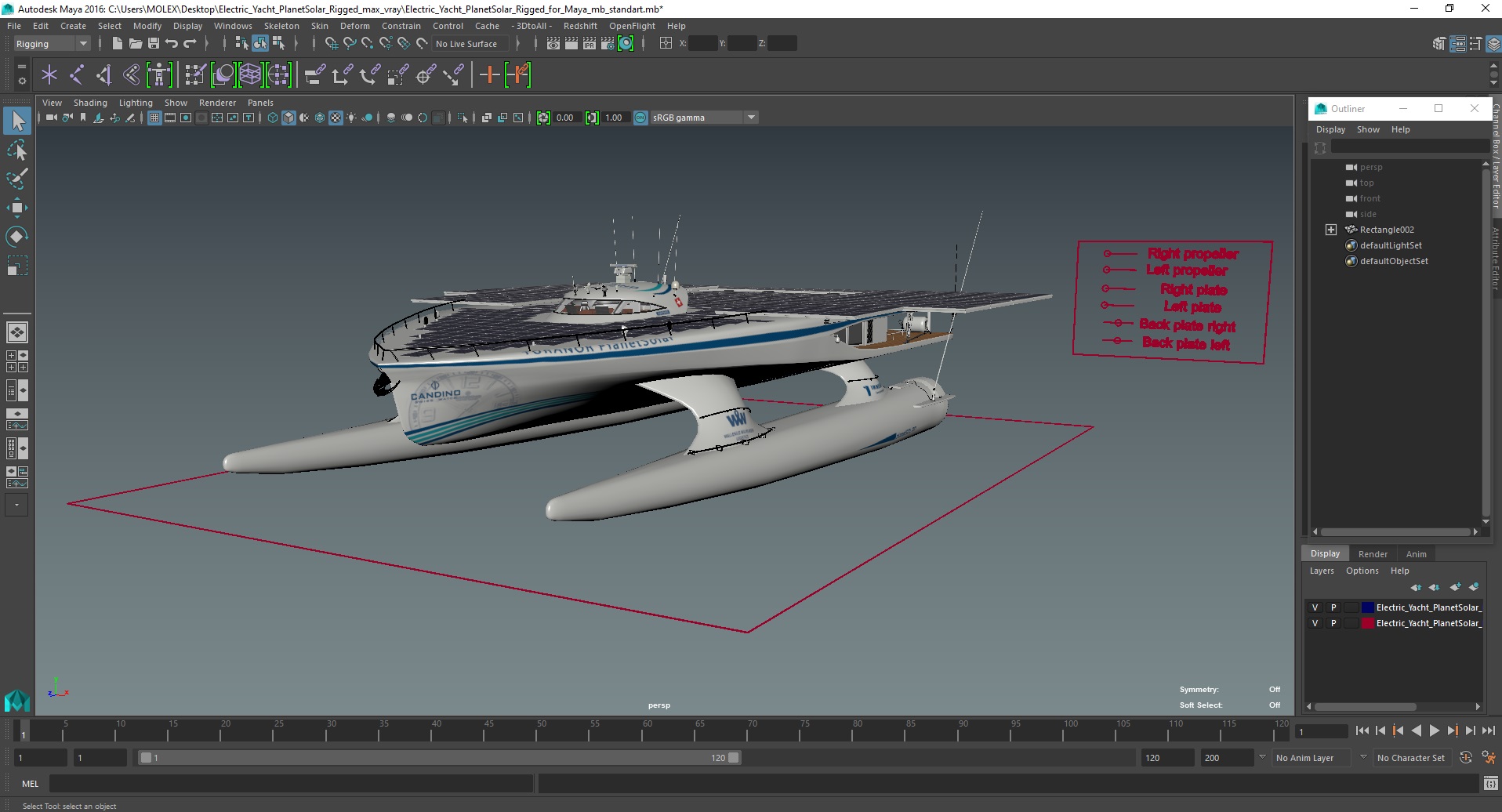
Task: Go to start of playback range
Action: [1362, 730]
